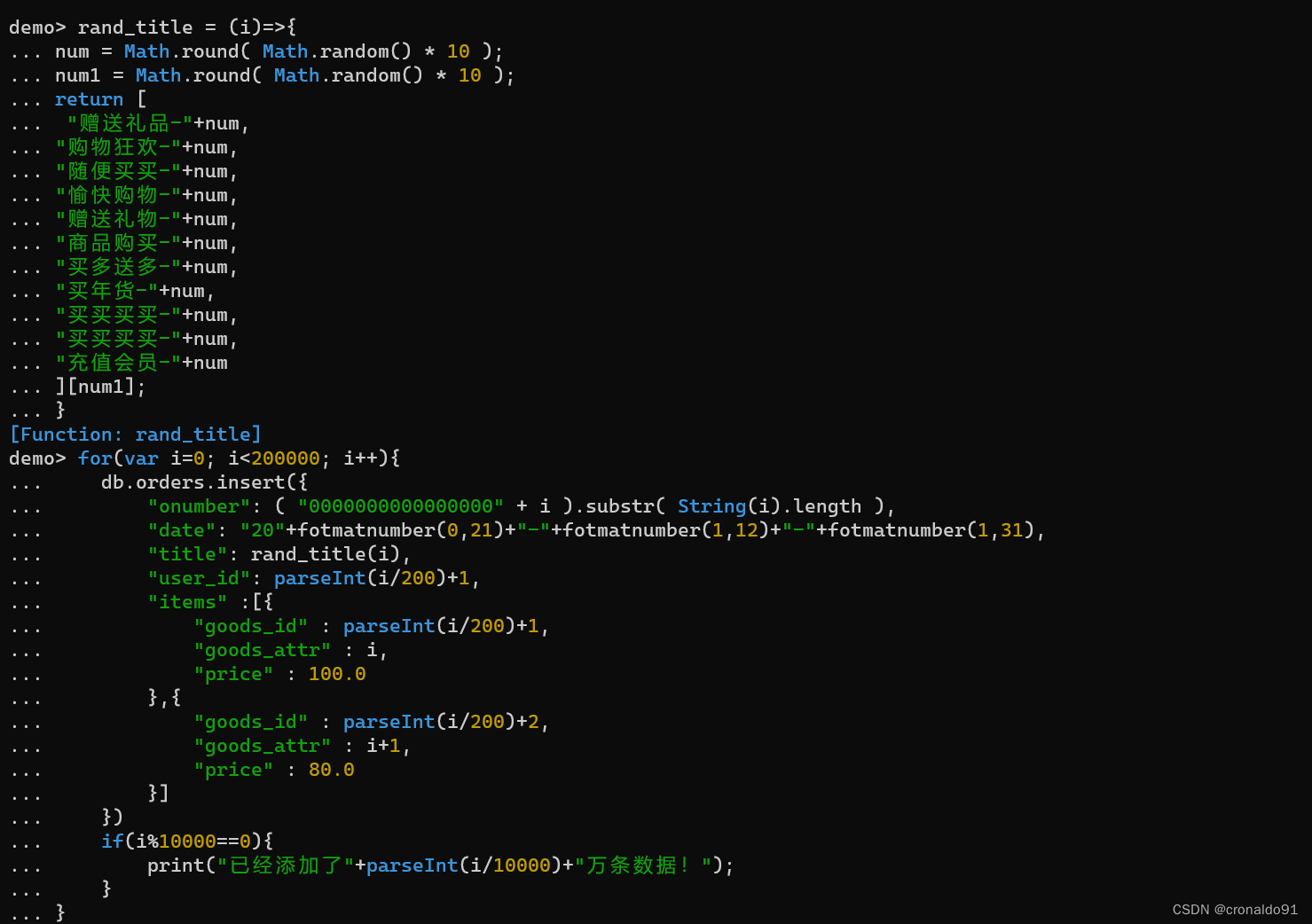Image resolution: width=1312 pixels, height=924 pixels.
Task: Click the rand_title function definition line
Action: pos(153,27)
